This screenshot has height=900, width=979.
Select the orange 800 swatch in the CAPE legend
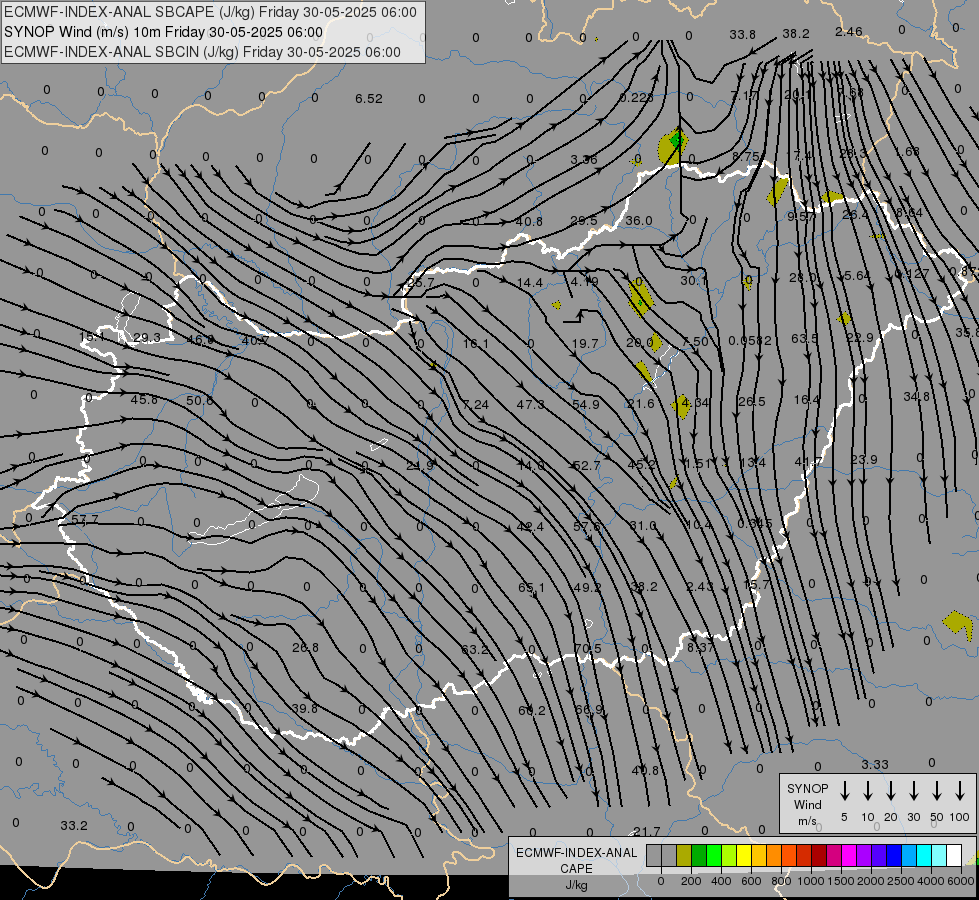point(774,855)
